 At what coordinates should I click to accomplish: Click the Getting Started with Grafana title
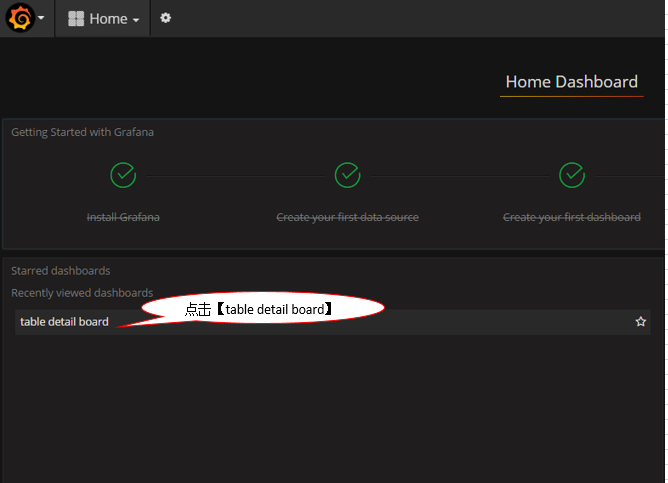coord(82,132)
